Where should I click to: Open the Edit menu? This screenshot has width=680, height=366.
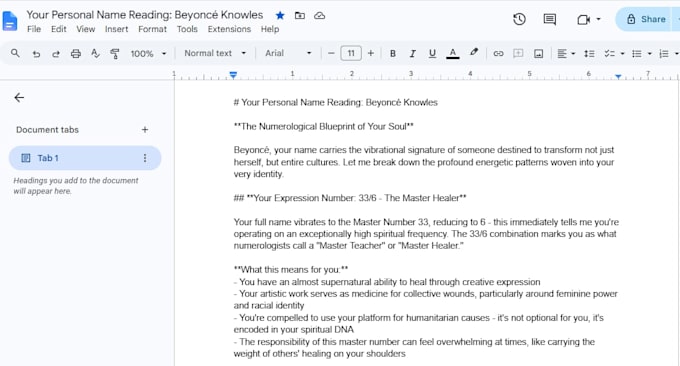(x=59, y=29)
